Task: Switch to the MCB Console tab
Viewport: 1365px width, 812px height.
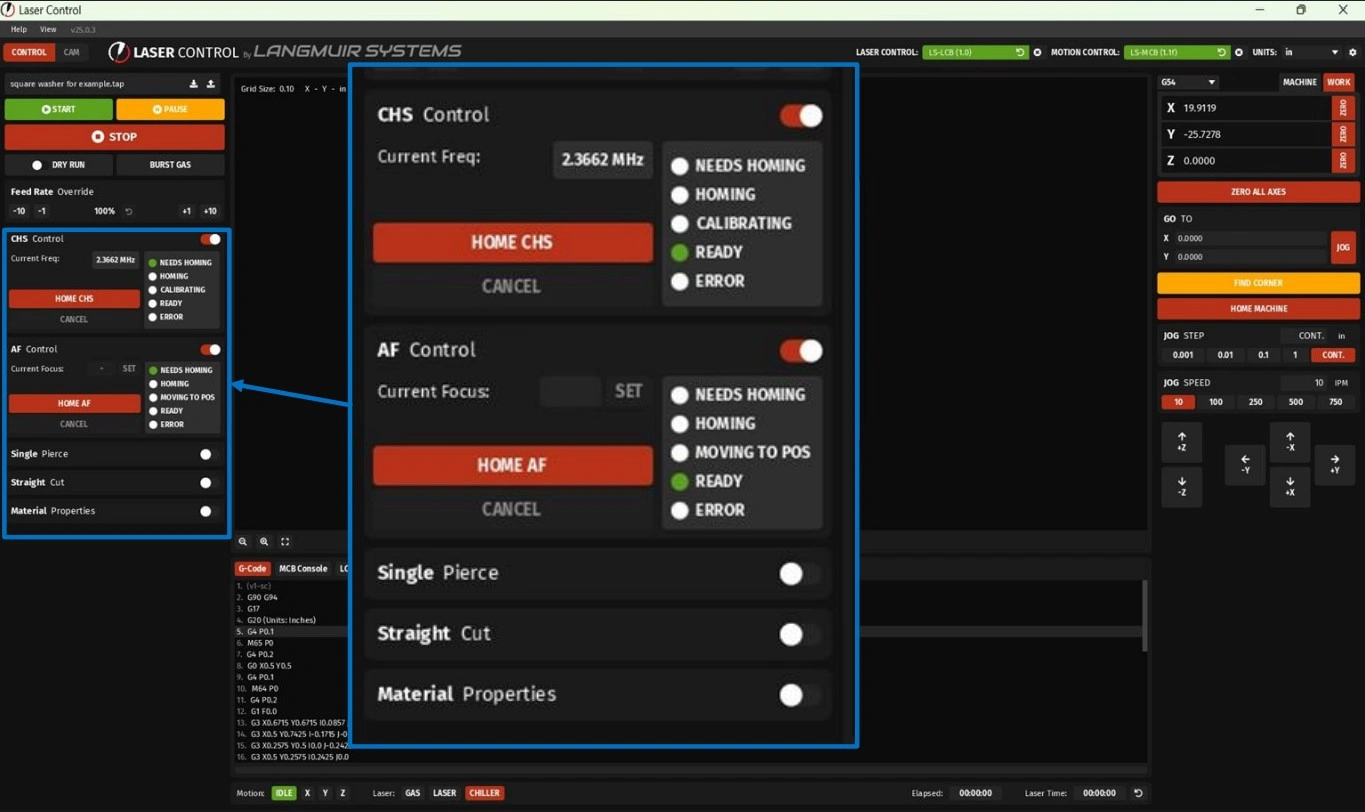Action: click(302, 568)
